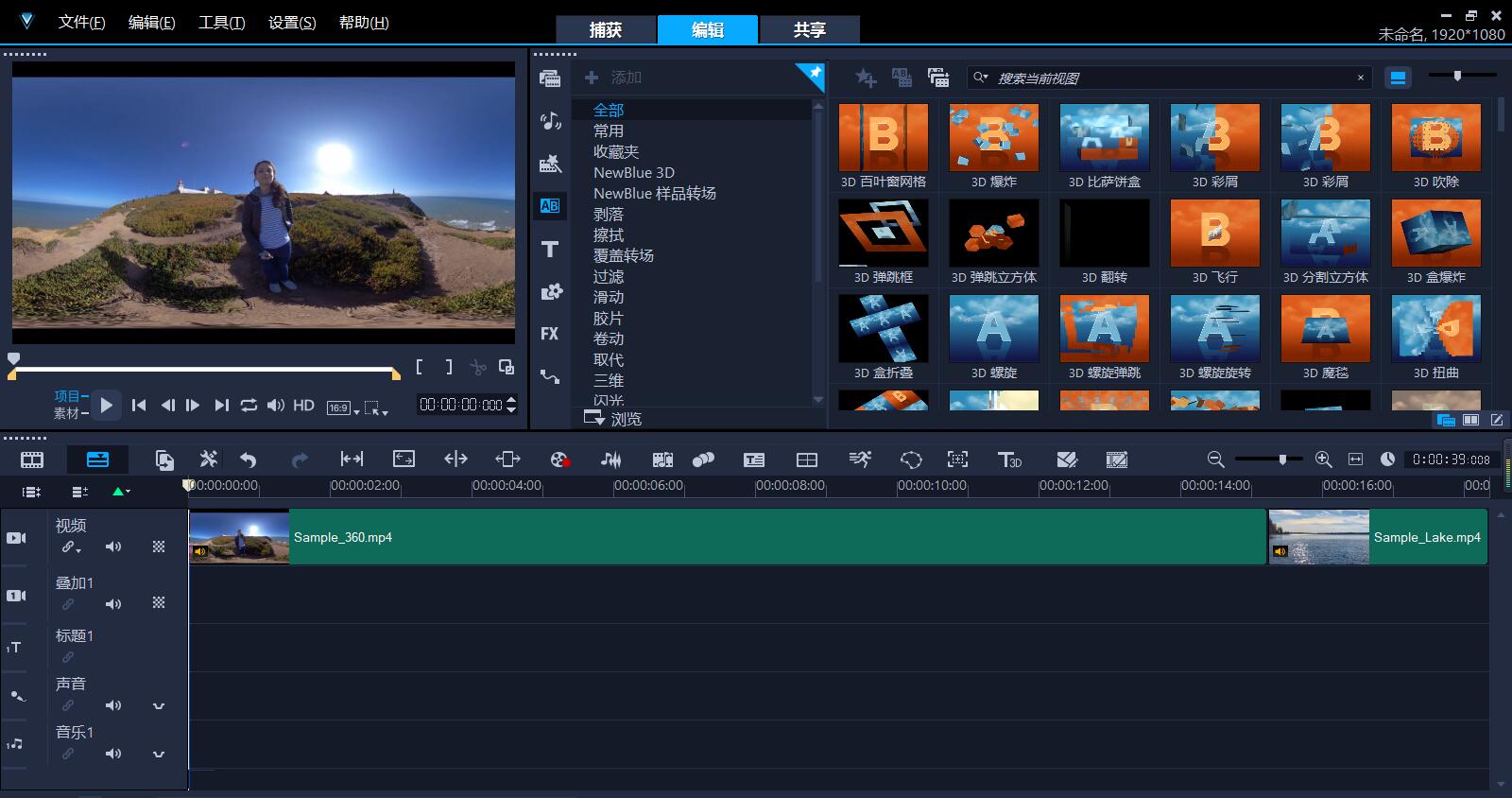
Task: Open the resize/crop mode dropdown
Action: [x=376, y=408]
